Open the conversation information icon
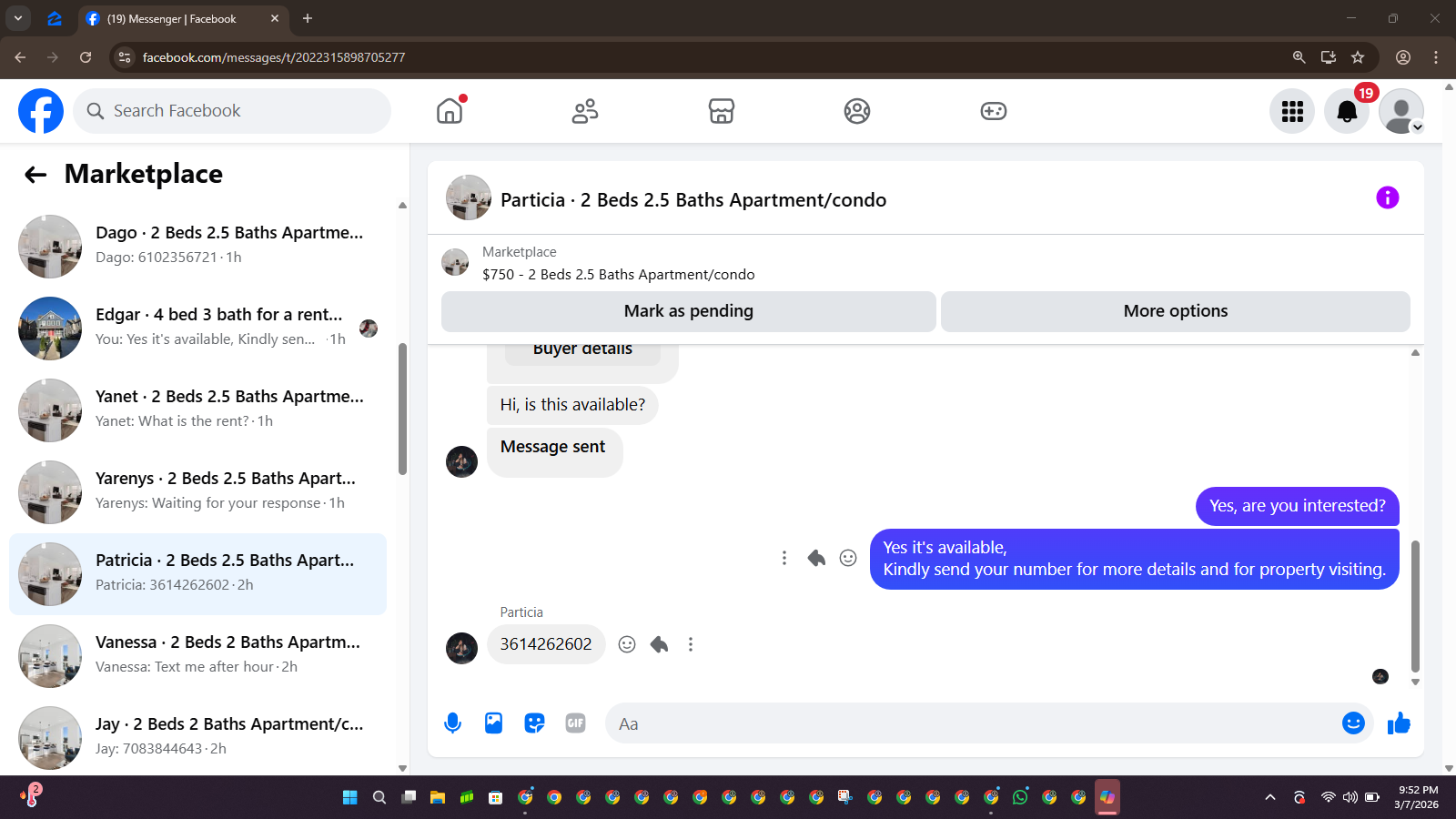This screenshot has width=1456, height=819. click(x=1387, y=197)
